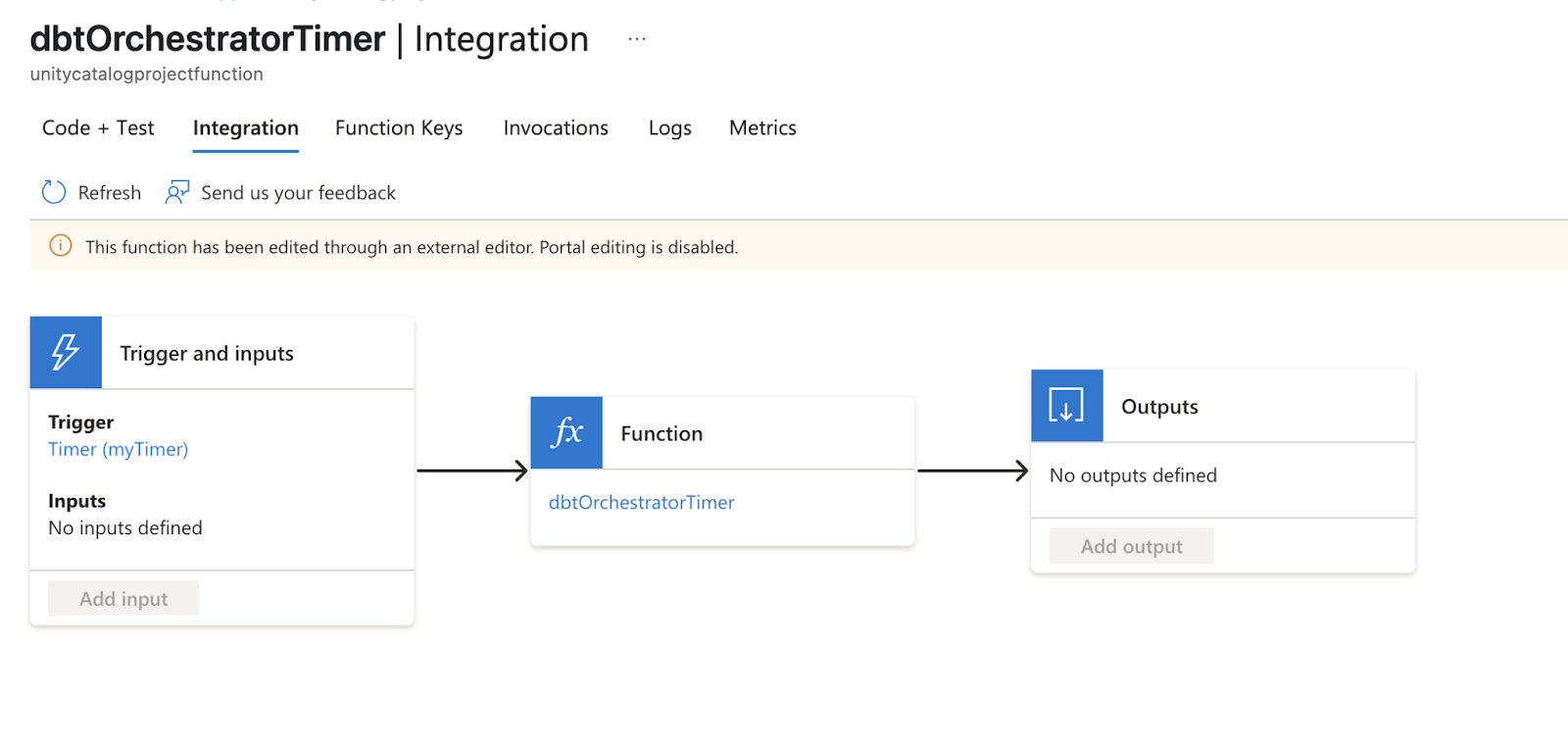Click the fx function icon

(566, 432)
